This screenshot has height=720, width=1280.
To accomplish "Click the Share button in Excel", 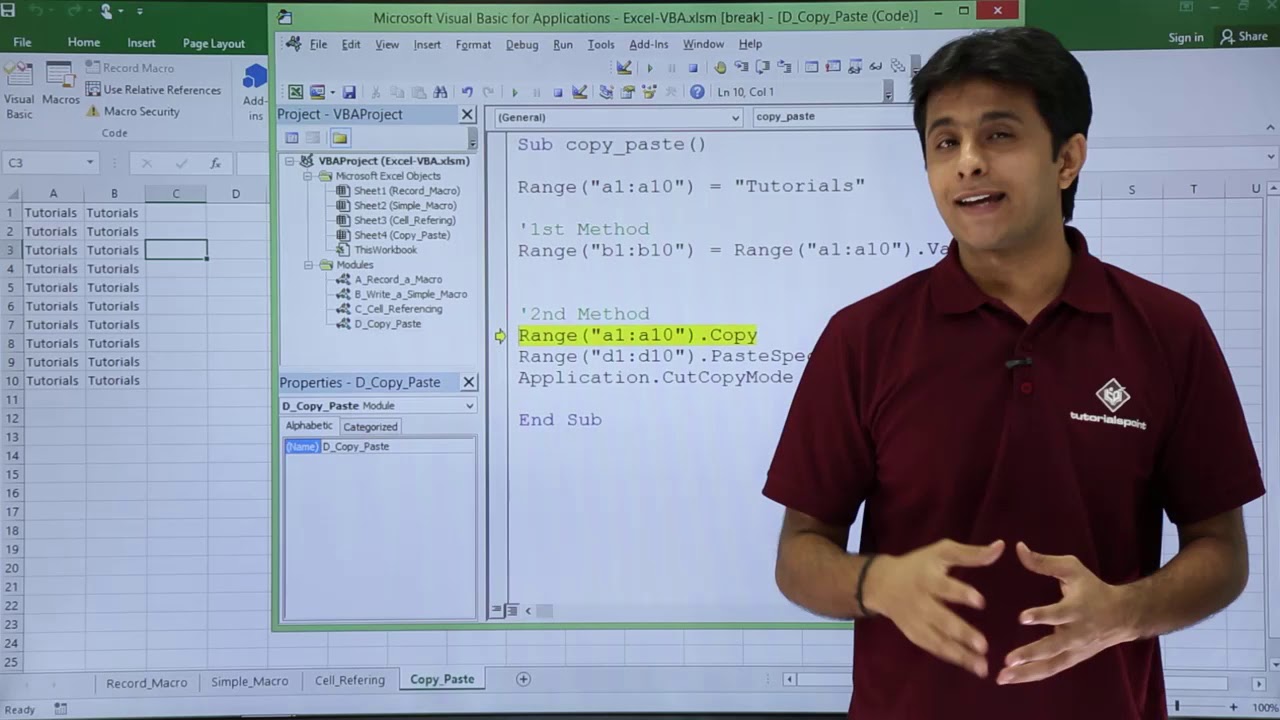I will [1244, 37].
